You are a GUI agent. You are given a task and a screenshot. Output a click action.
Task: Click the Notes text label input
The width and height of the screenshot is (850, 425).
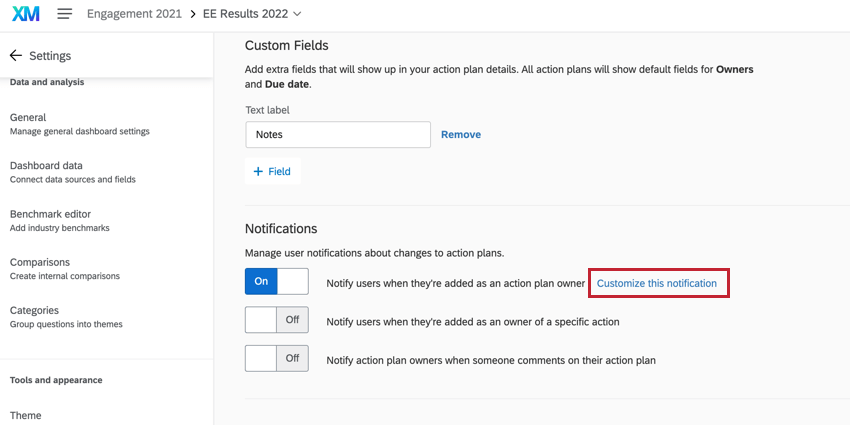pos(337,134)
